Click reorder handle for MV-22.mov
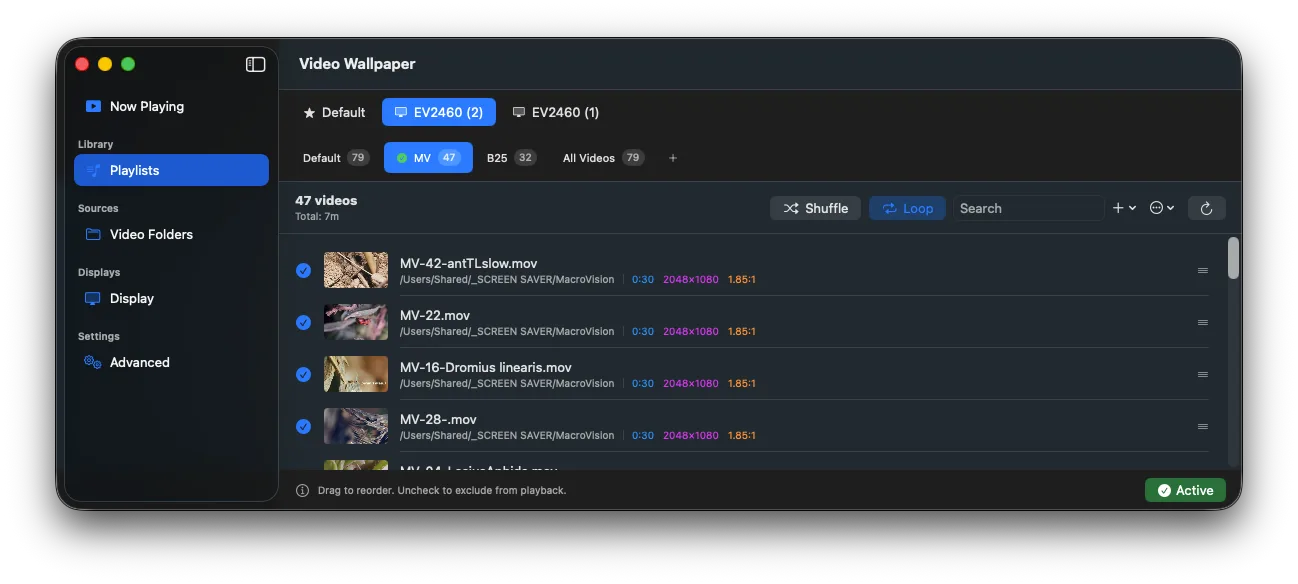Viewport: 1298px width, 584px height. tap(1203, 322)
